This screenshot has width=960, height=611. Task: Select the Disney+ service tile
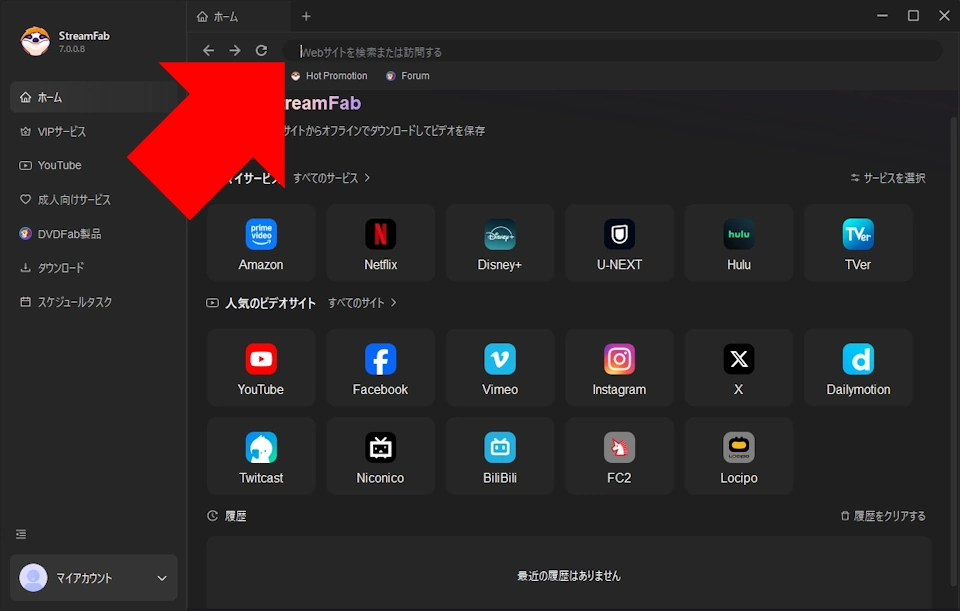pyautogui.click(x=499, y=243)
